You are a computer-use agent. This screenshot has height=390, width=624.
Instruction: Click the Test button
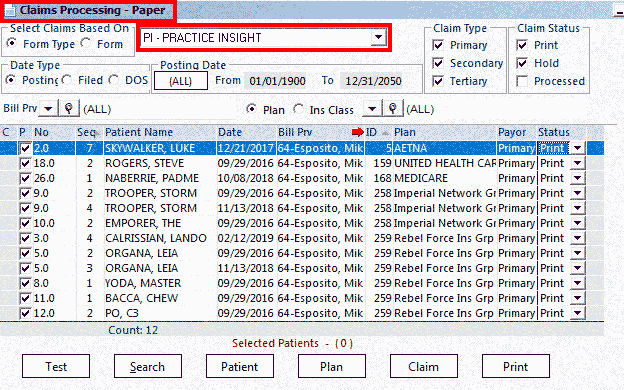[56, 366]
